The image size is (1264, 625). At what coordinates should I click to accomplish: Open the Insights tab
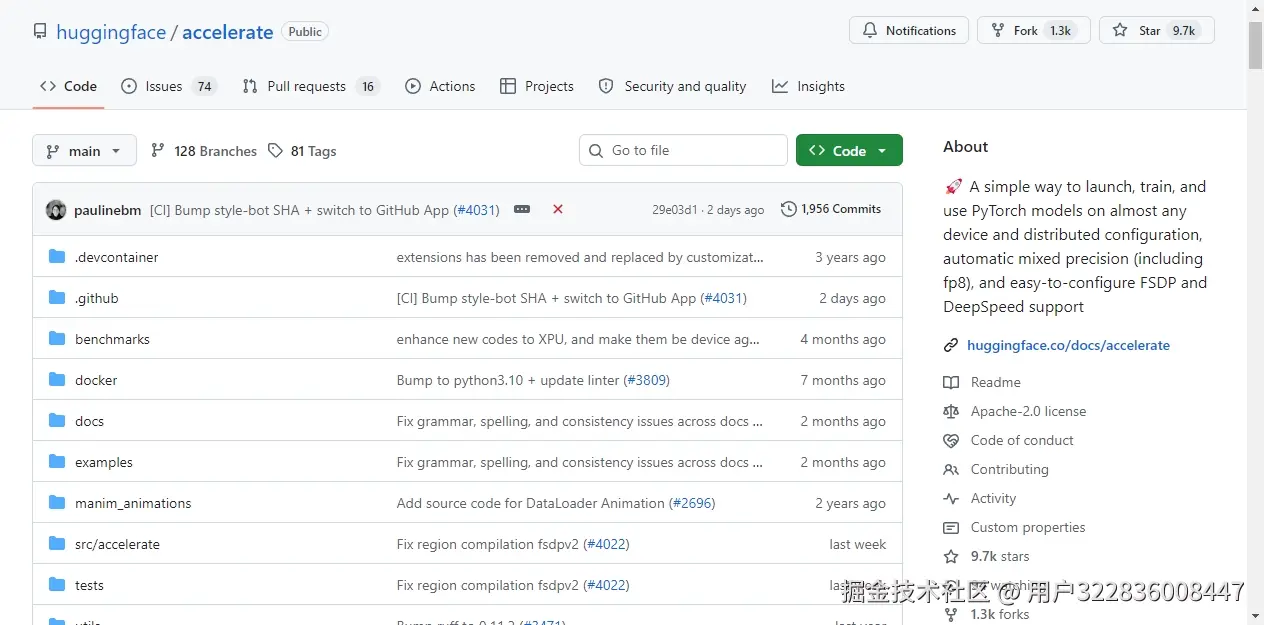click(x=808, y=86)
